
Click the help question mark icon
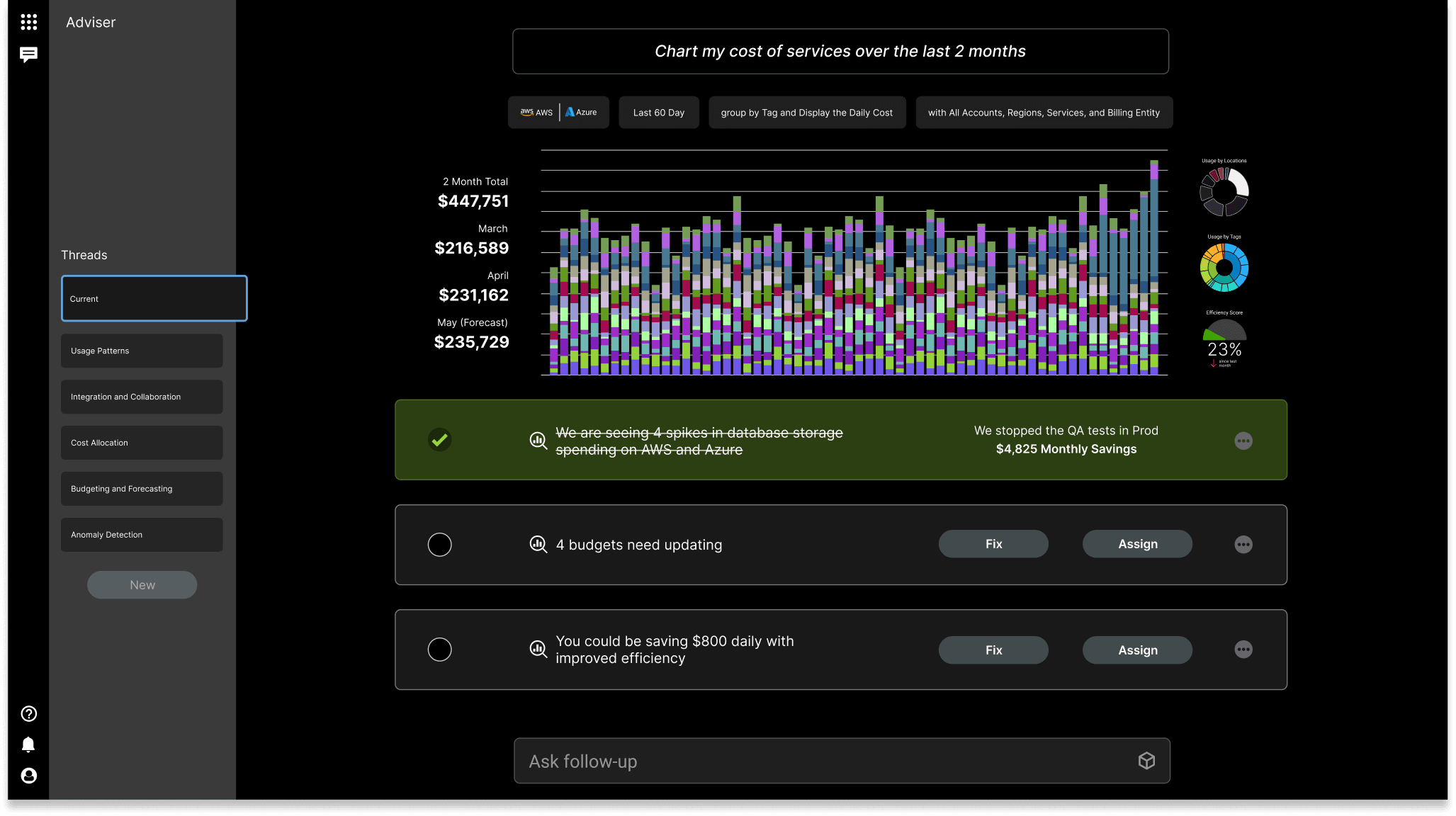click(x=28, y=713)
